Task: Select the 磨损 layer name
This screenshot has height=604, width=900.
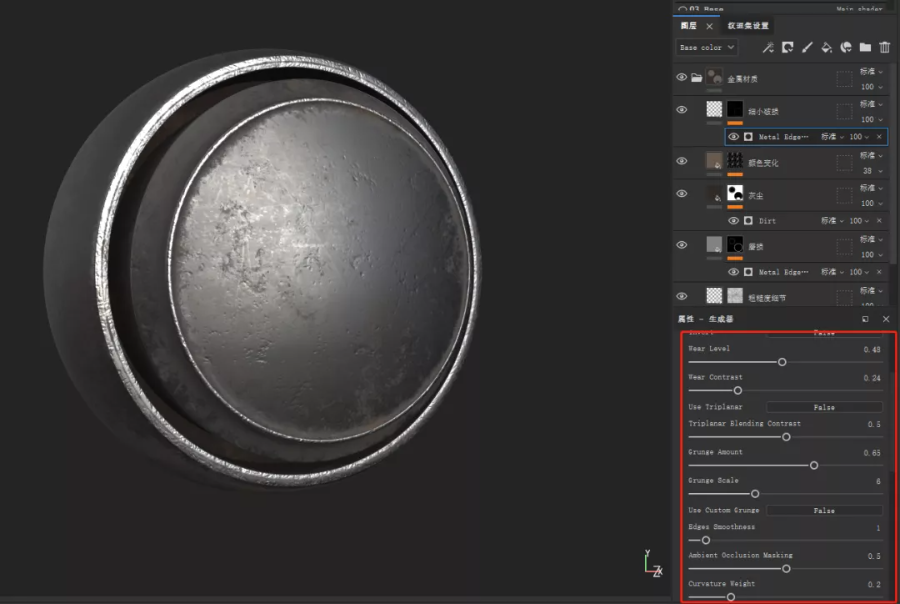Action: coord(756,247)
